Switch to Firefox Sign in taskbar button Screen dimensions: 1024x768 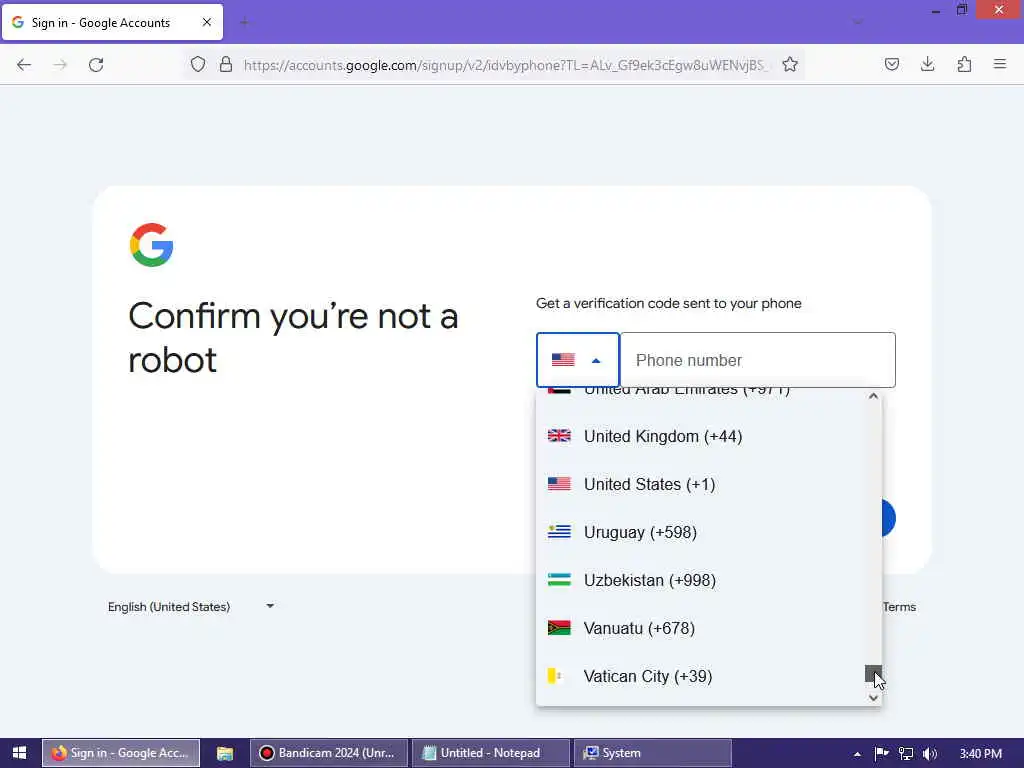pyautogui.click(x=121, y=753)
